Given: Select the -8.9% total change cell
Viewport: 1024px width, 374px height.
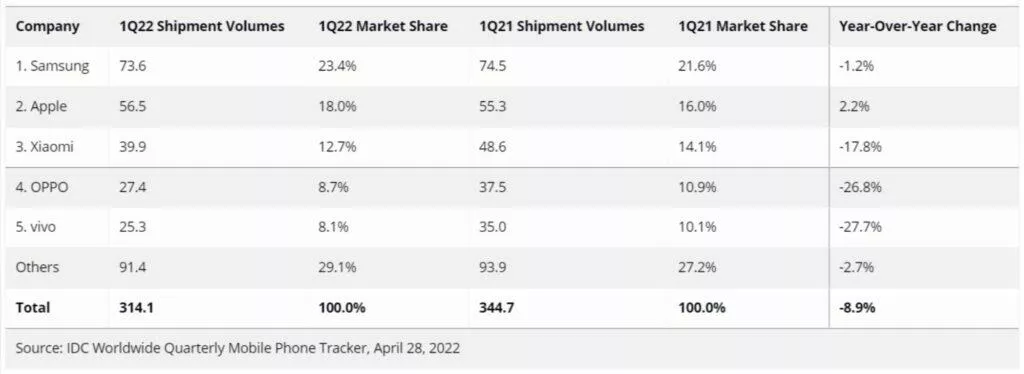Looking at the screenshot, I should 857,307.
